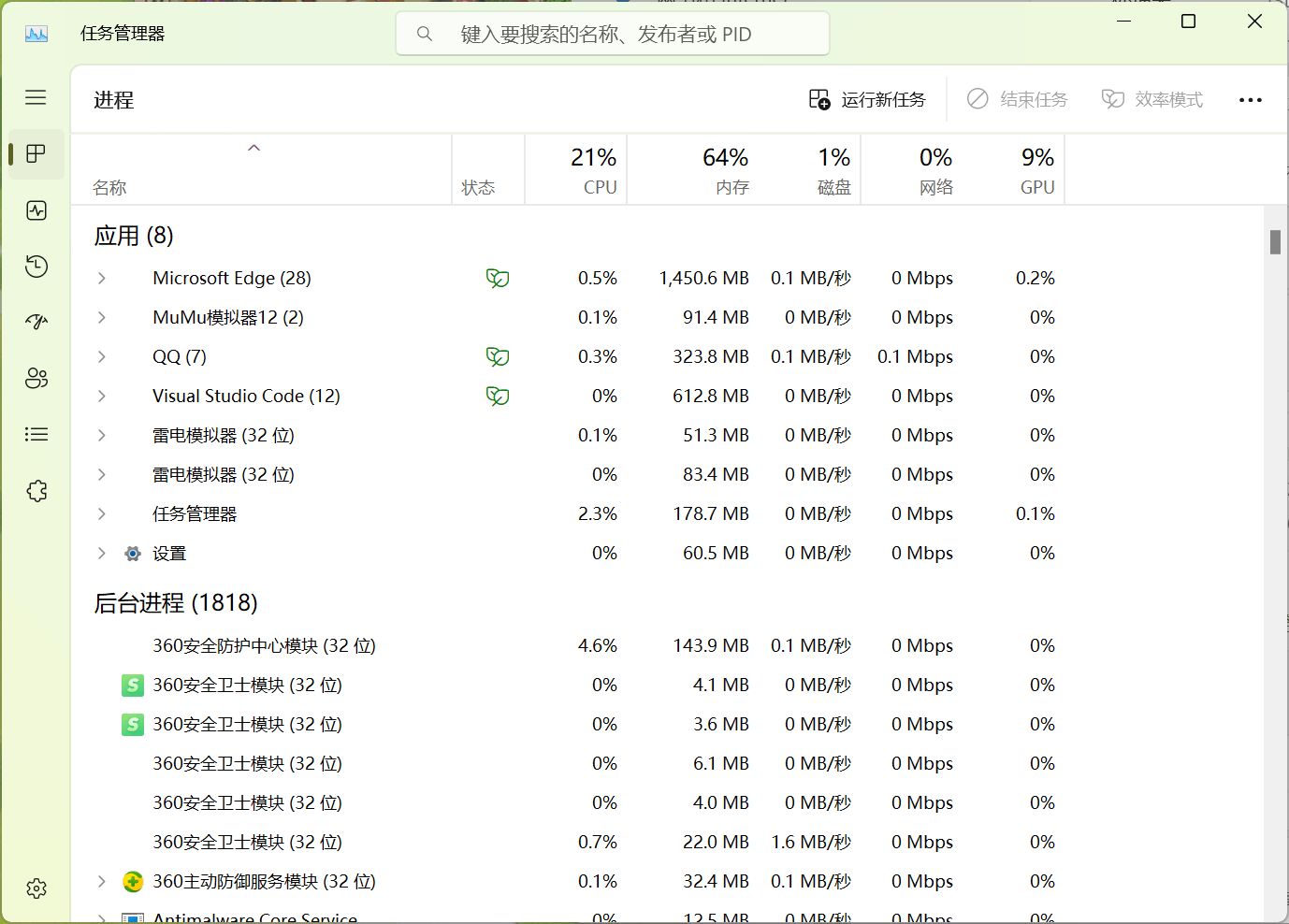Select the 0.1% GPU value for 任务管理器

coord(1036,514)
